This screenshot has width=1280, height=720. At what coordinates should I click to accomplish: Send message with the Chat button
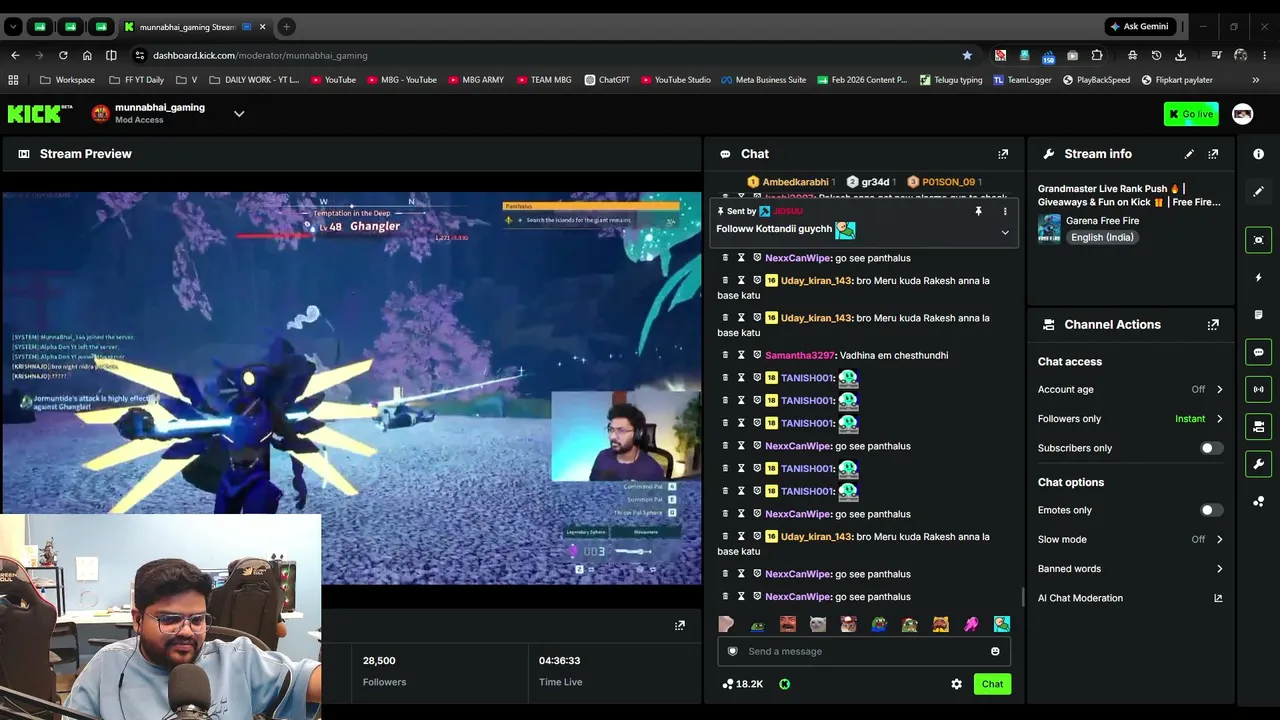[x=992, y=684]
